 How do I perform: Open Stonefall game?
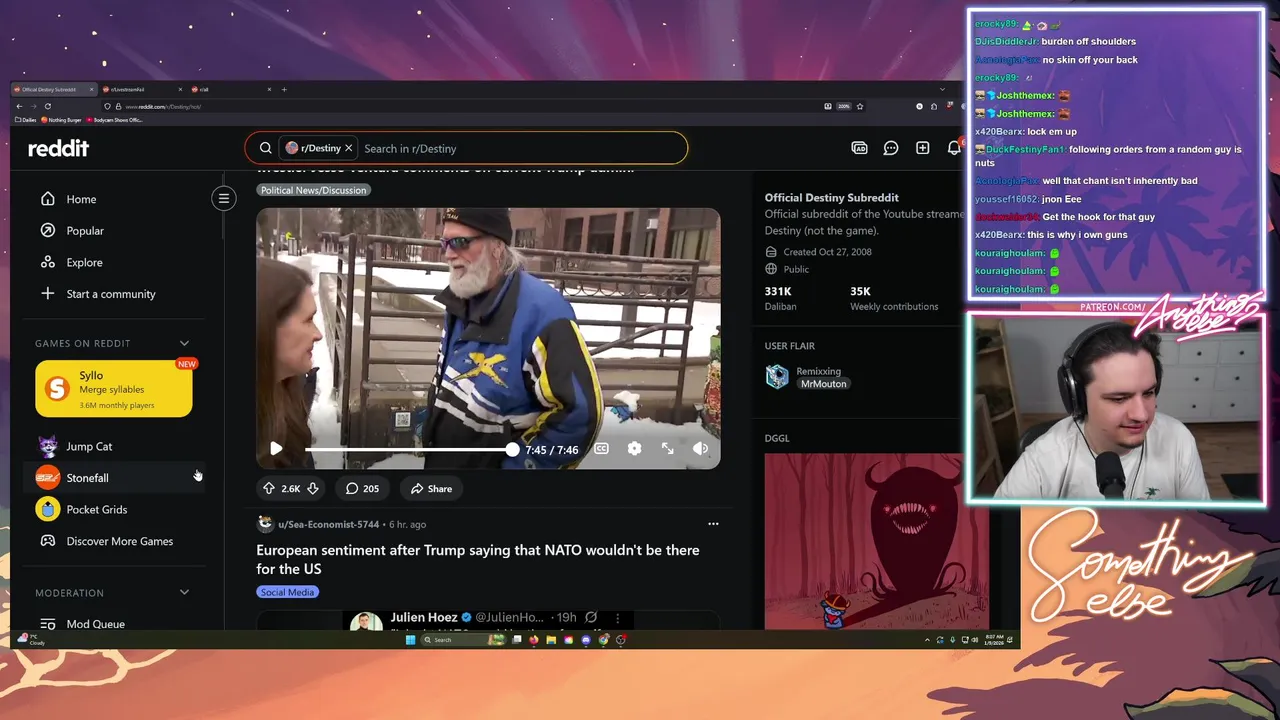(113, 478)
